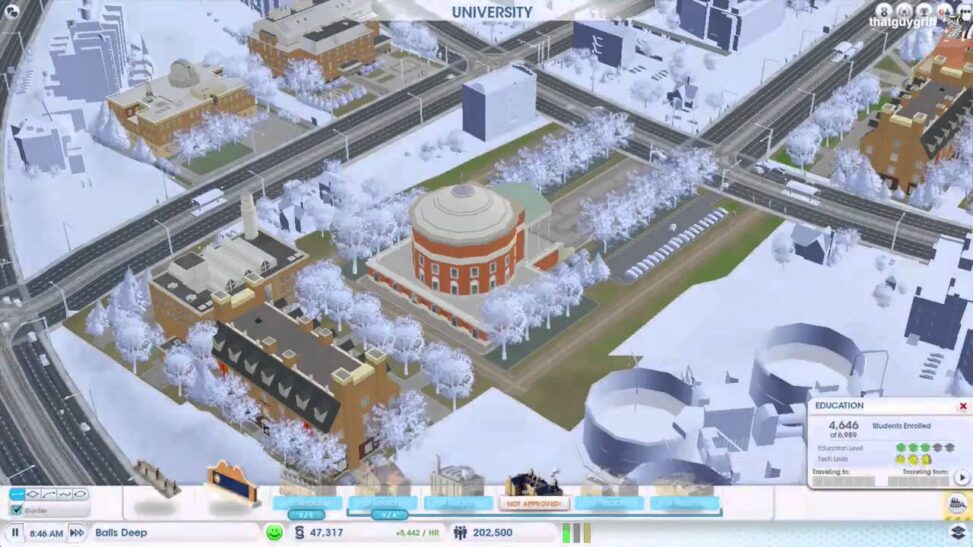Click the Tech Level rating icons
The height and width of the screenshot is (547, 973).
click(x=913, y=459)
